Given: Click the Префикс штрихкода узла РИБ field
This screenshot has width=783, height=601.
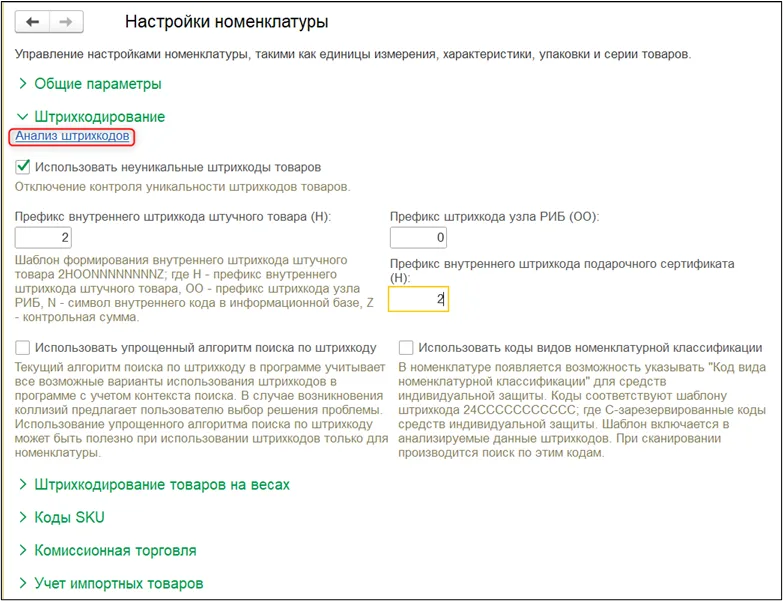Looking at the screenshot, I should (418, 237).
